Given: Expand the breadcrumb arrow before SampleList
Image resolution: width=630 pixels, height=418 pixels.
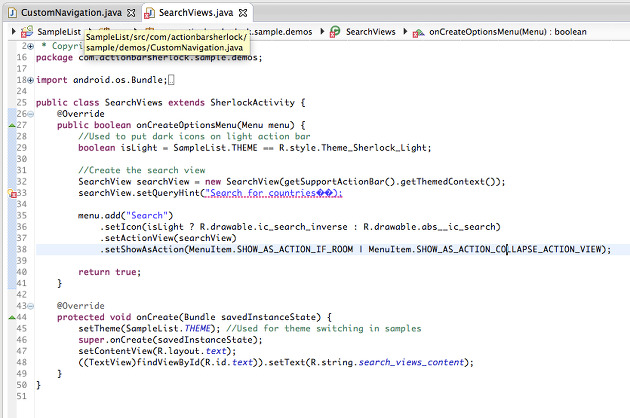Looking at the screenshot, I should pos(13,31).
